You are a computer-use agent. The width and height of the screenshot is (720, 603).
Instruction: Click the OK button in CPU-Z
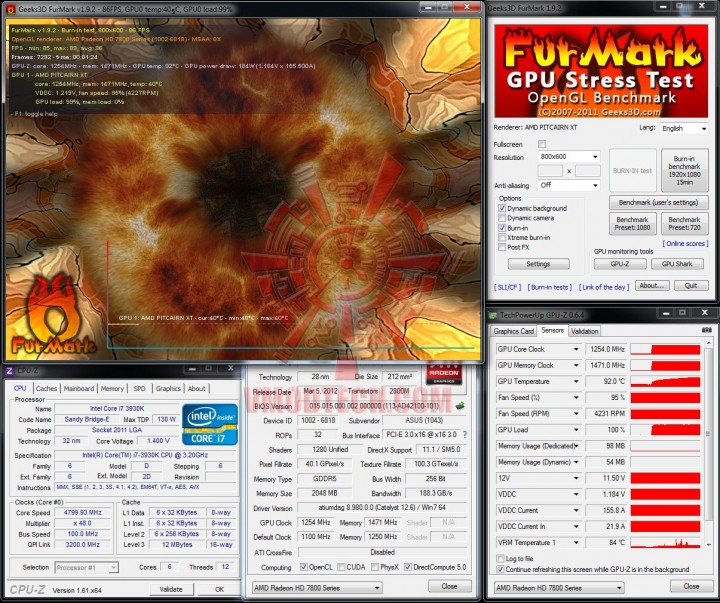point(219,589)
